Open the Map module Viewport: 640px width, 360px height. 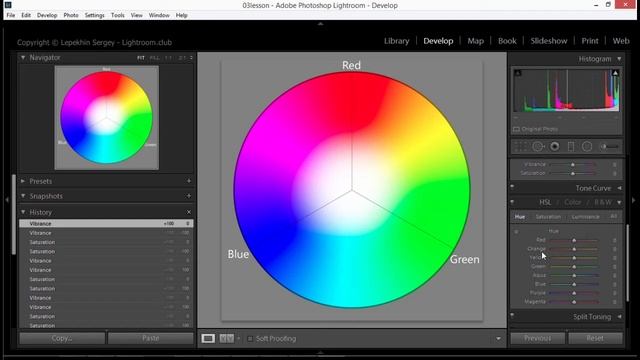click(x=476, y=41)
